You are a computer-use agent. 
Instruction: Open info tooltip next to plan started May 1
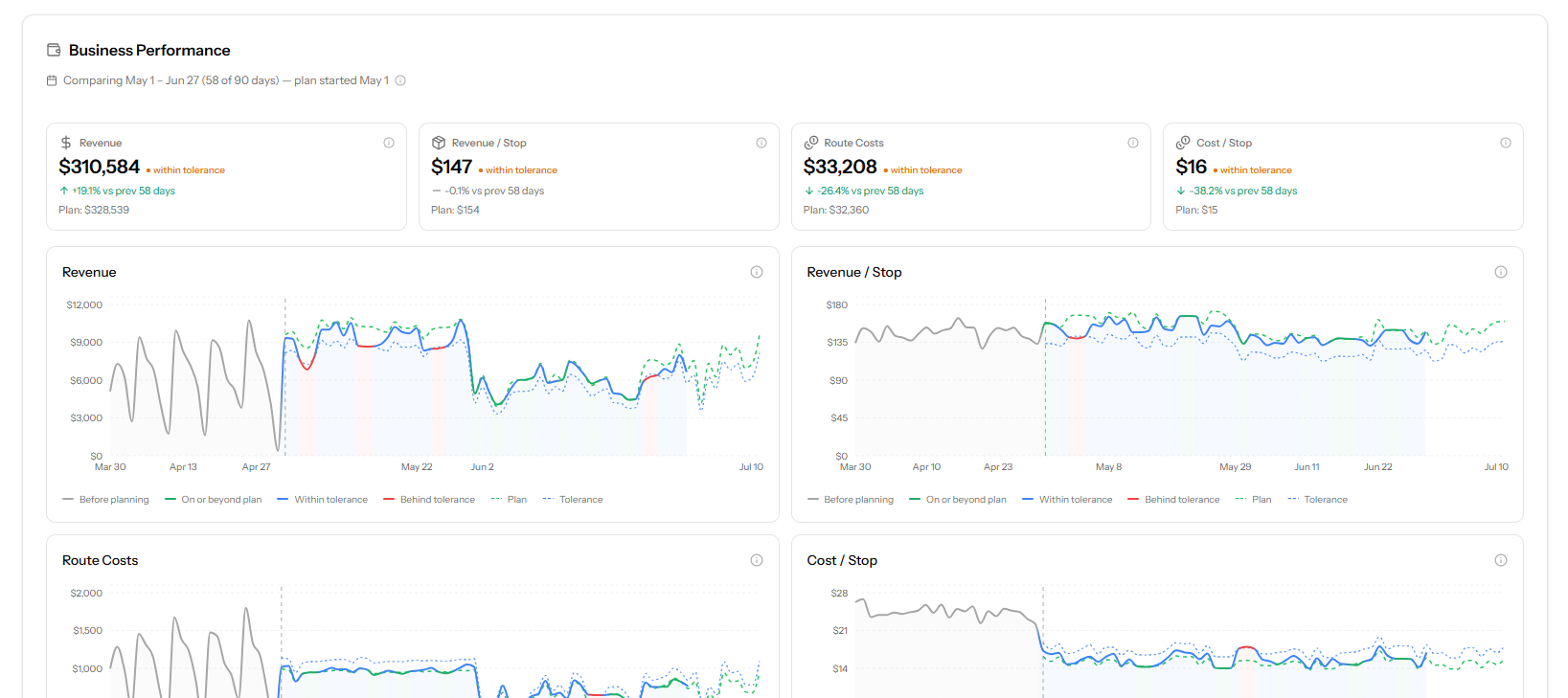coord(400,80)
